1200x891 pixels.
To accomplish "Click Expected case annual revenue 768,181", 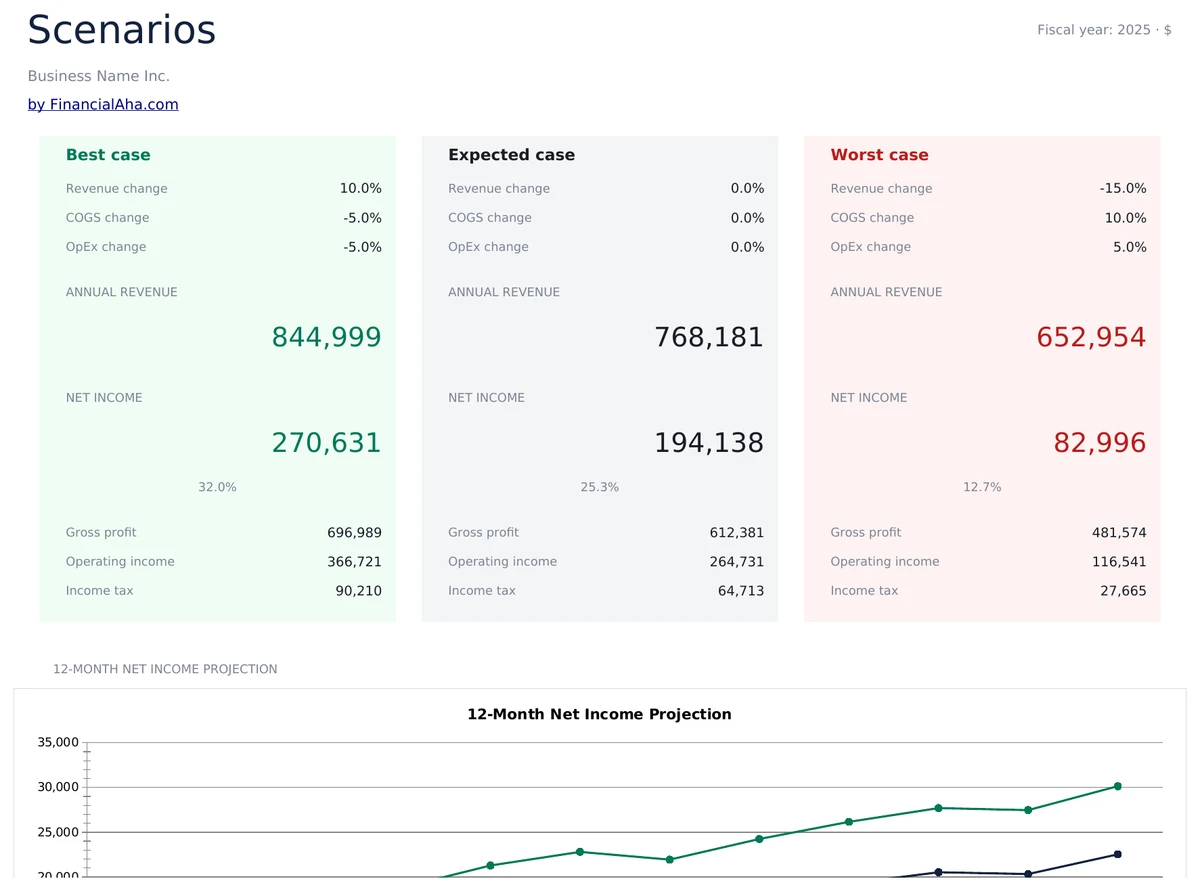I will (708, 337).
